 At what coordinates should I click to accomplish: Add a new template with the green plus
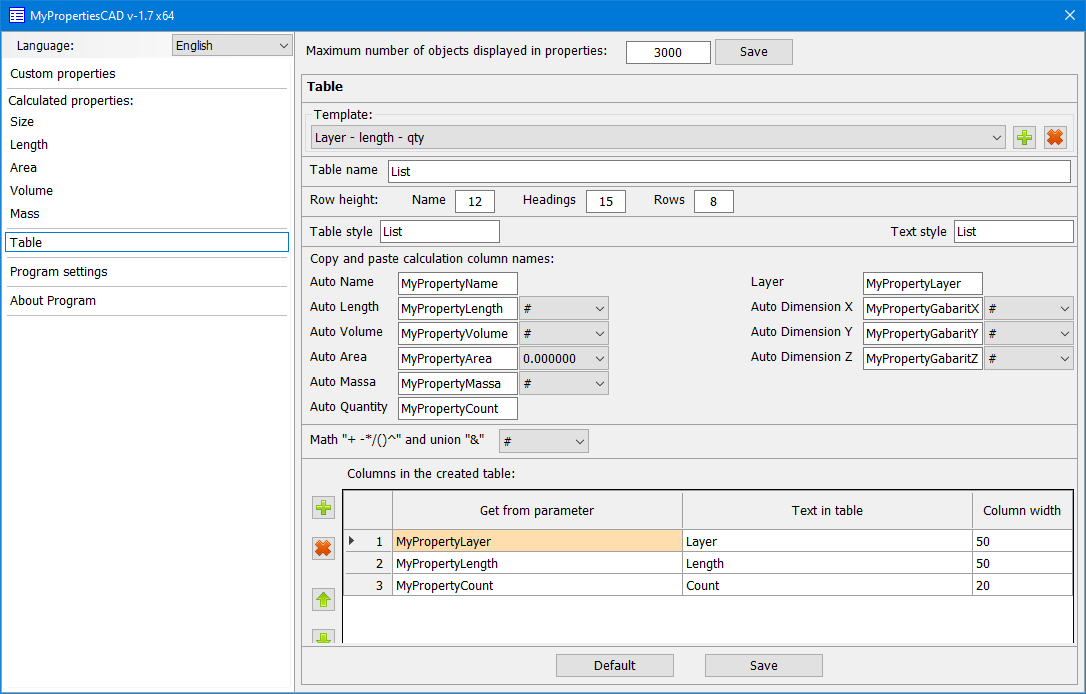click(x=1024, y=138)
